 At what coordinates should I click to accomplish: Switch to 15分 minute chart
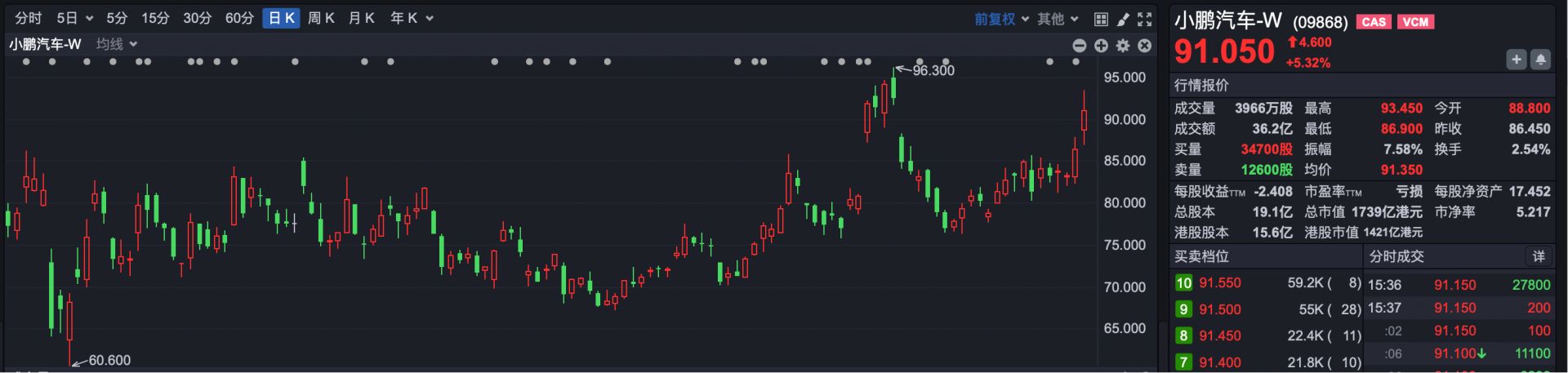(x=154, y=18)
